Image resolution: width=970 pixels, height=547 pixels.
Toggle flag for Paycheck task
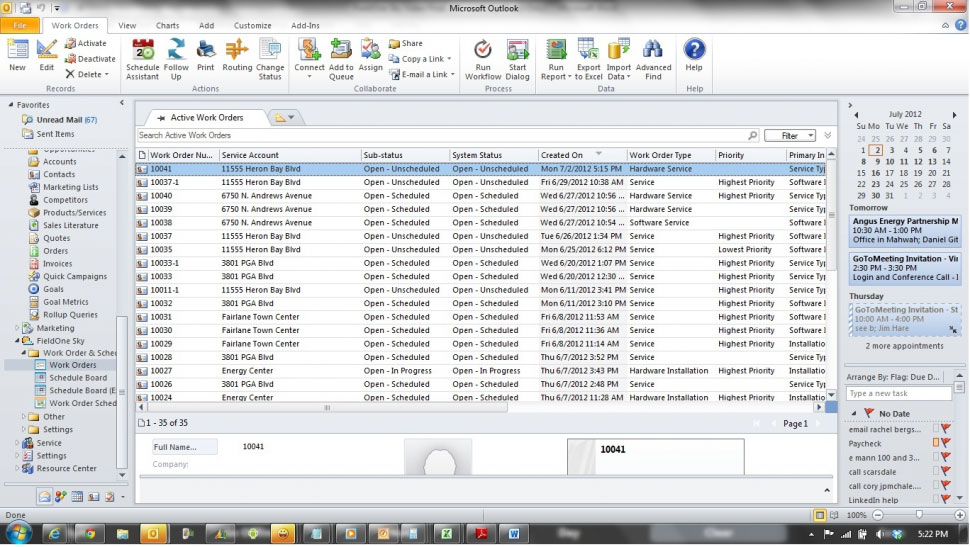pos(946,443)
